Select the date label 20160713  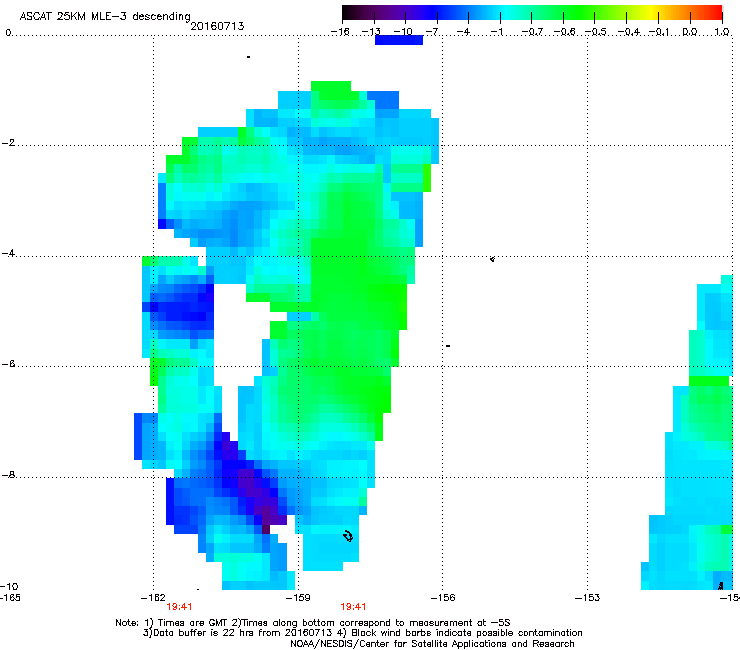point(217,26)
